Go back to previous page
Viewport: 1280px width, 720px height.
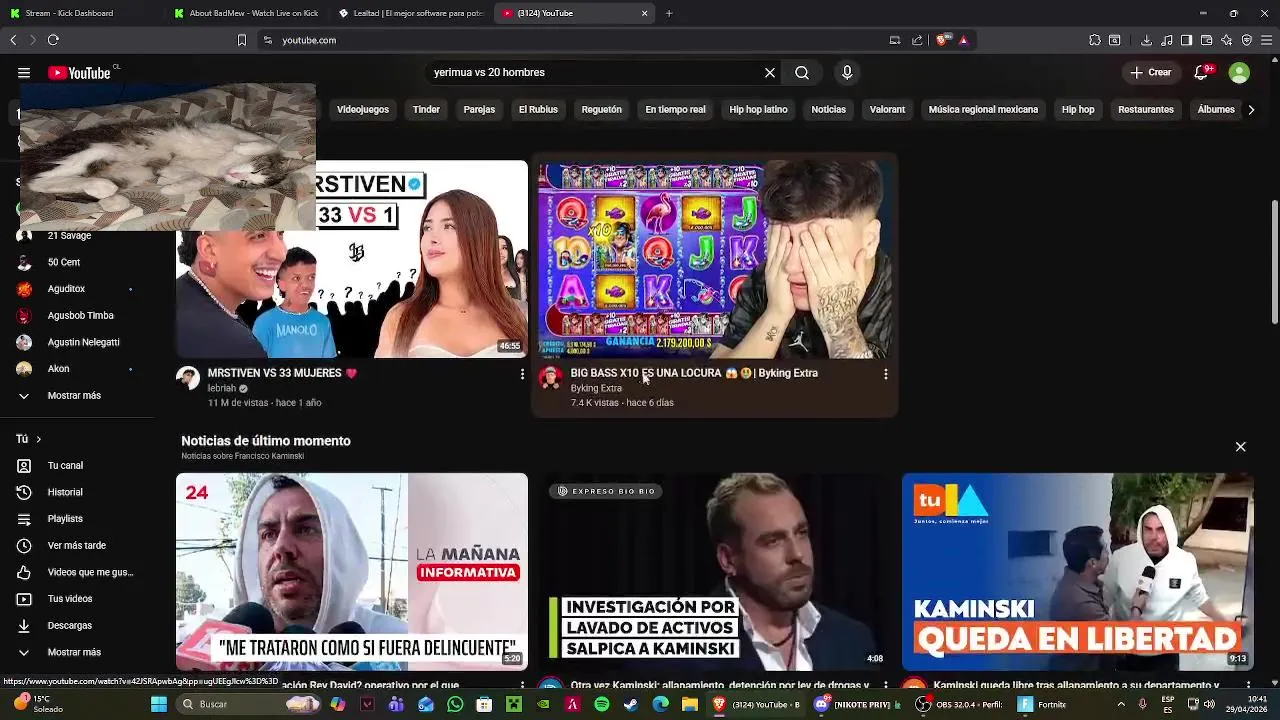(13, 40)
